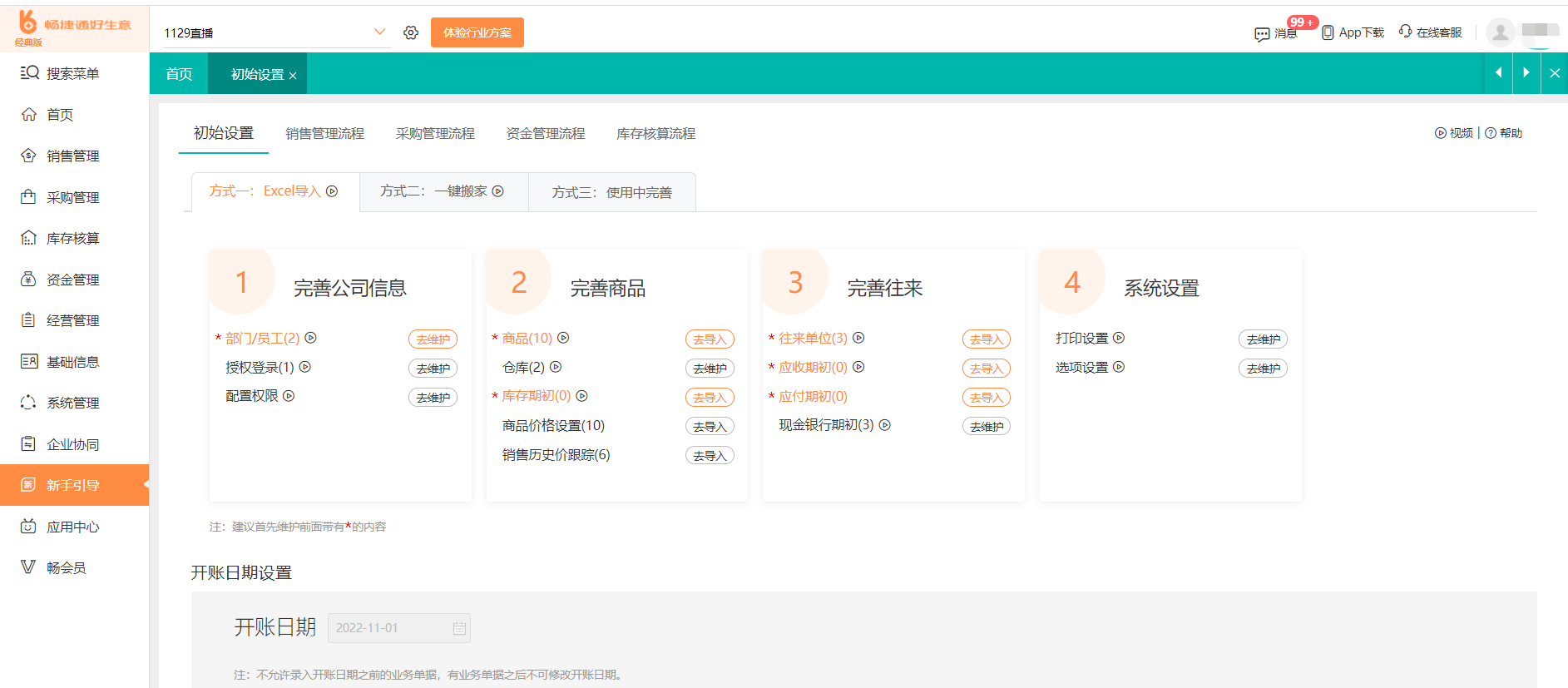Select 方式三：使用中完善 tab

tap(612, 192)
